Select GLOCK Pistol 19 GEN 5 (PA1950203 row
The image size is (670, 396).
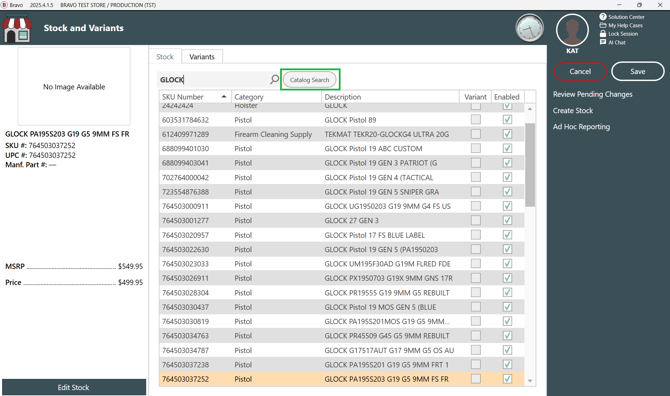tap(341, 249)
